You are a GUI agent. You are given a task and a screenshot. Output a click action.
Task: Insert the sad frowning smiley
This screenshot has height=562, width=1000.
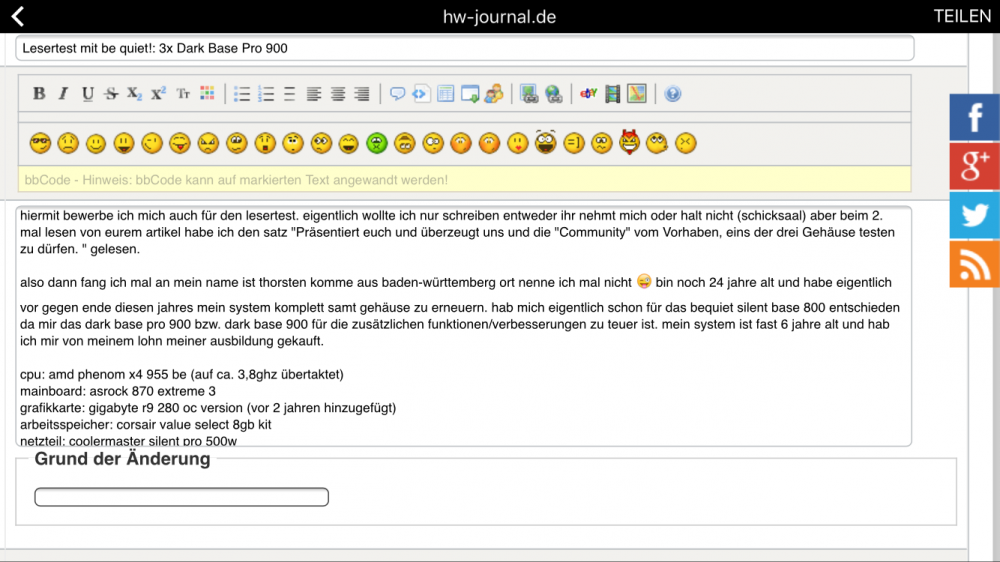point(68,143)
